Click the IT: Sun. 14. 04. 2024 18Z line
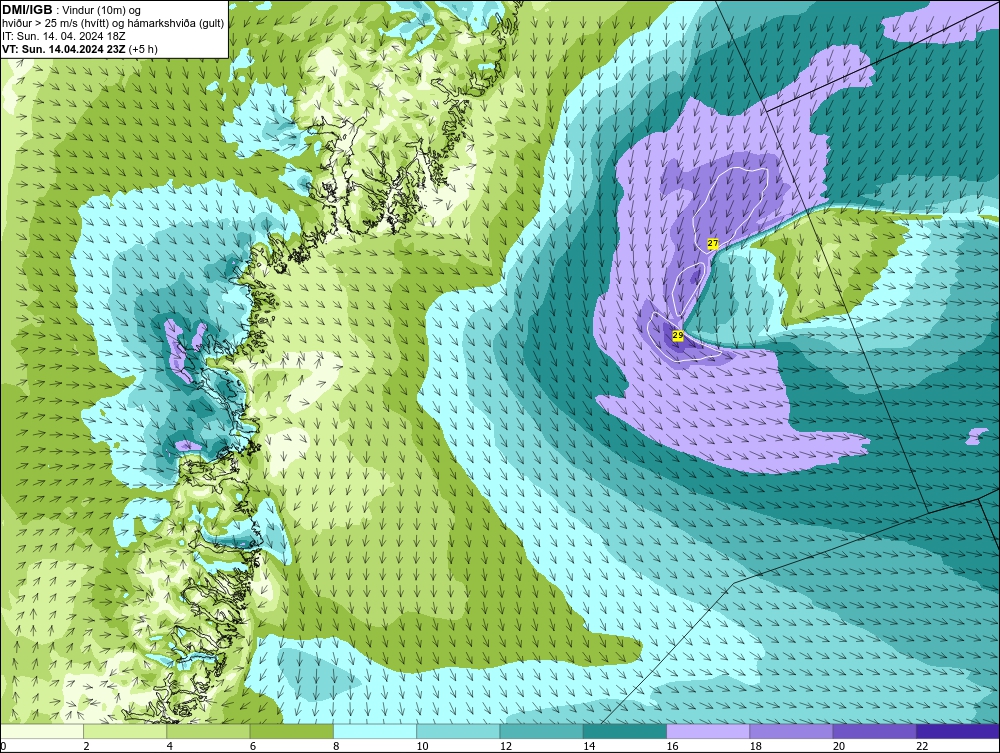The image size is (1000, 753). pos(64,36)
